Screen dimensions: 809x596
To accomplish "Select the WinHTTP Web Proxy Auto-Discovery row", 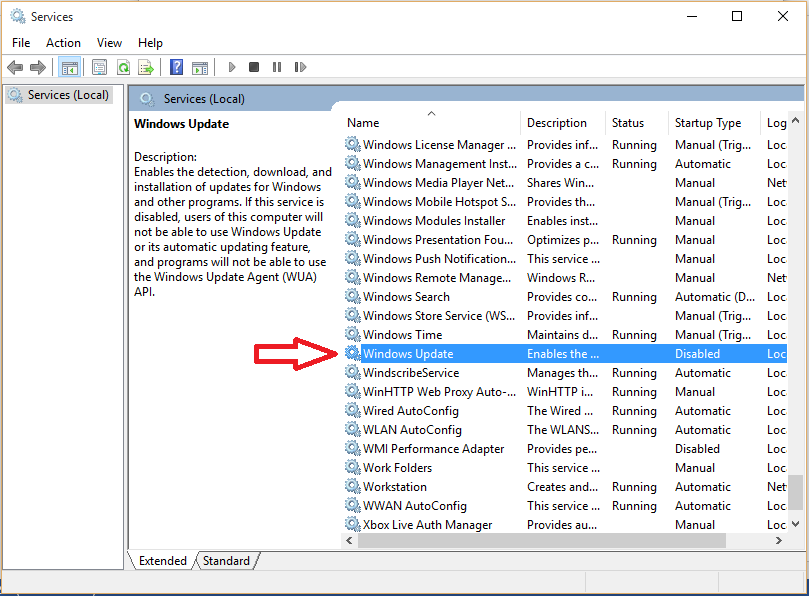I will [564, 392].
